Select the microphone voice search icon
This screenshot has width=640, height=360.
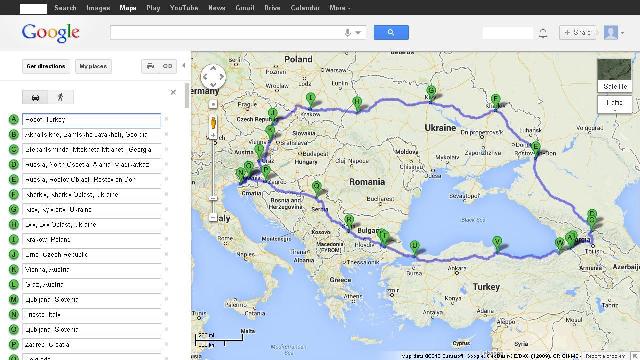347,33
